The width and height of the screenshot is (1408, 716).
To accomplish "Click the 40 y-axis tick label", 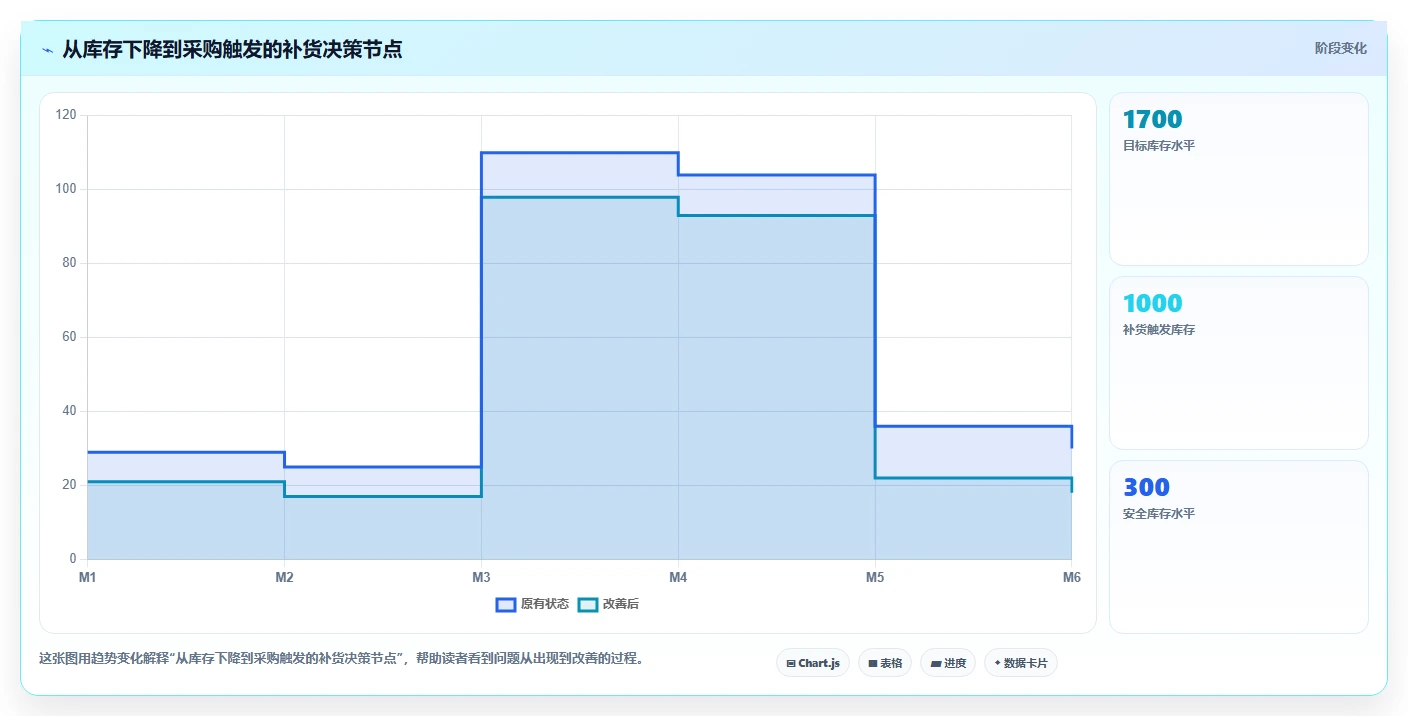I will click(x=69, y=411).
